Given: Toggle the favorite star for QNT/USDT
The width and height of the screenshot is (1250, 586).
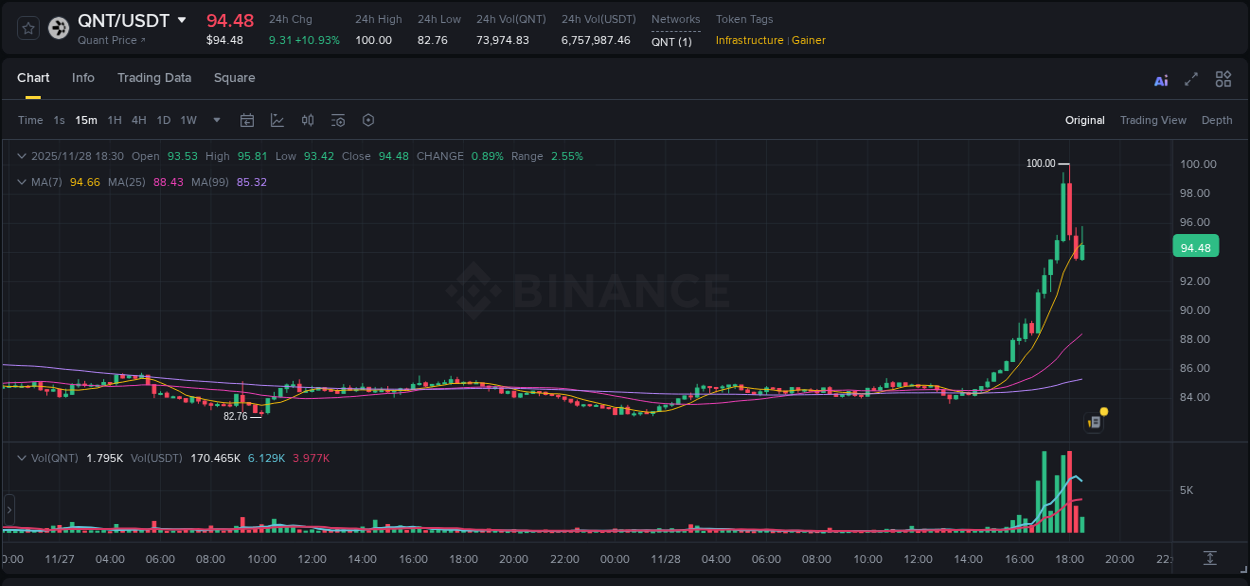Looking at the screenshot, I should (x=27, y=28).
